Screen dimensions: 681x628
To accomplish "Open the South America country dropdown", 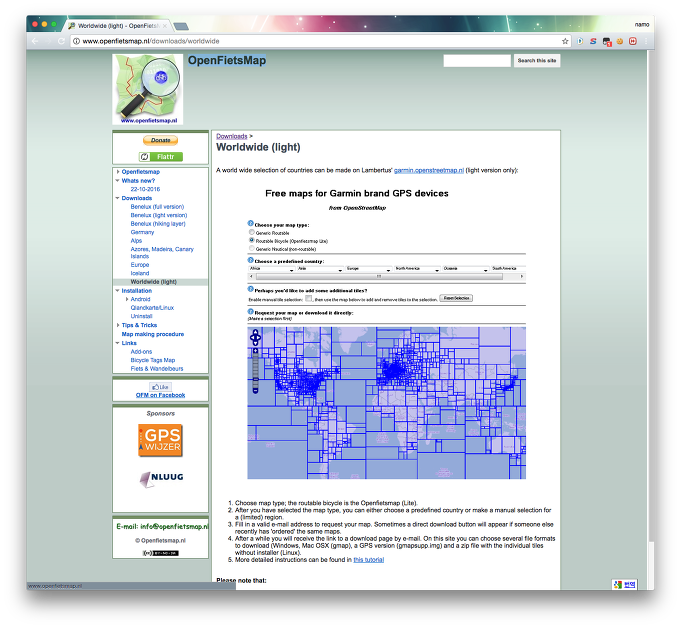I will pyautogui.click(x=508, y=269).
